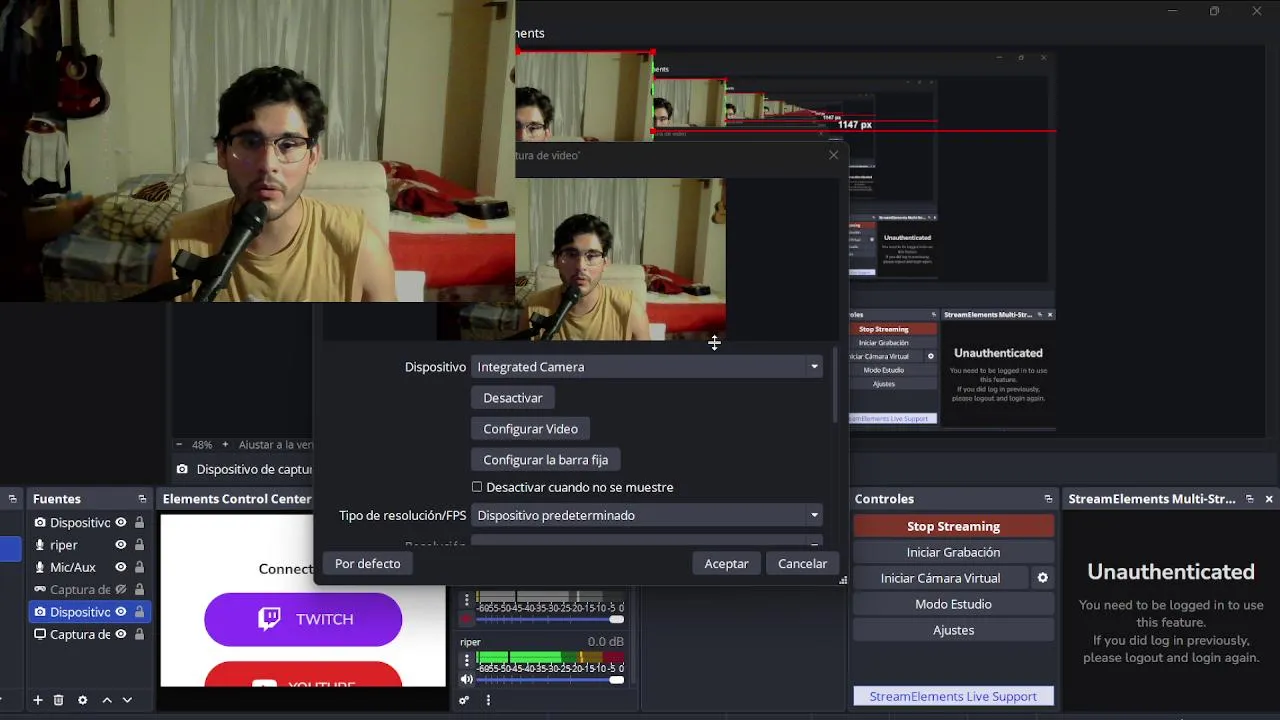Viewport: 1280px width, 720px height.
Task: Click the 0.0 dB label of riper
Action: coord(605,642)
